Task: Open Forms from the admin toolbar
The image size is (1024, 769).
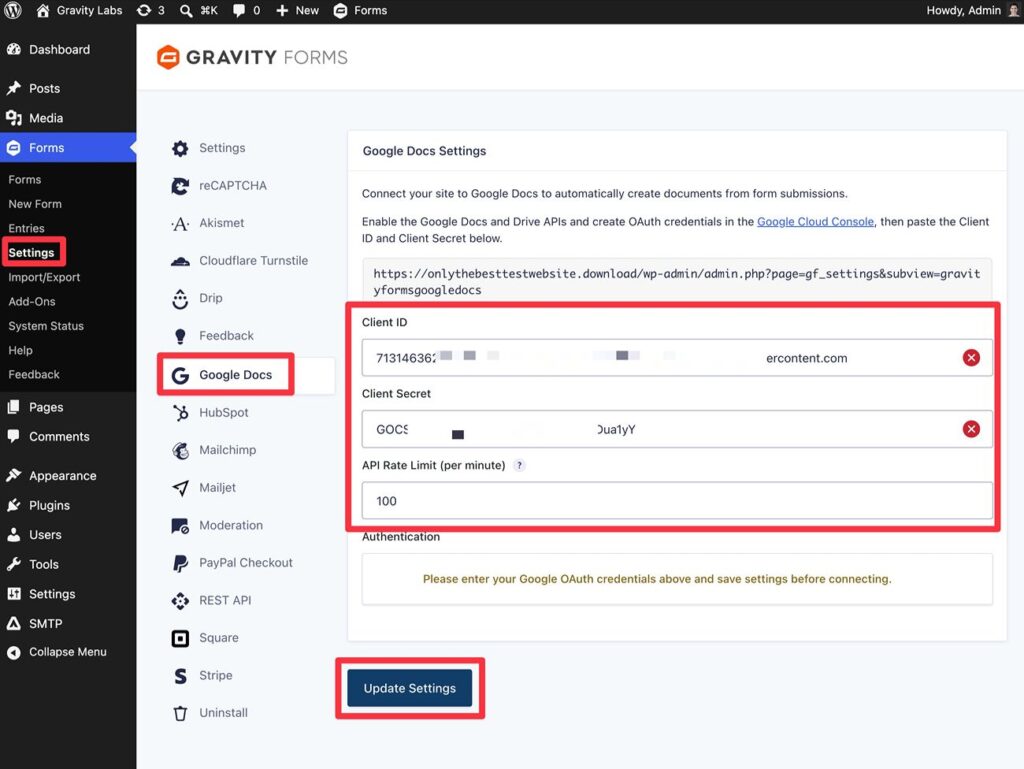Action: click(x=360, y=10)
